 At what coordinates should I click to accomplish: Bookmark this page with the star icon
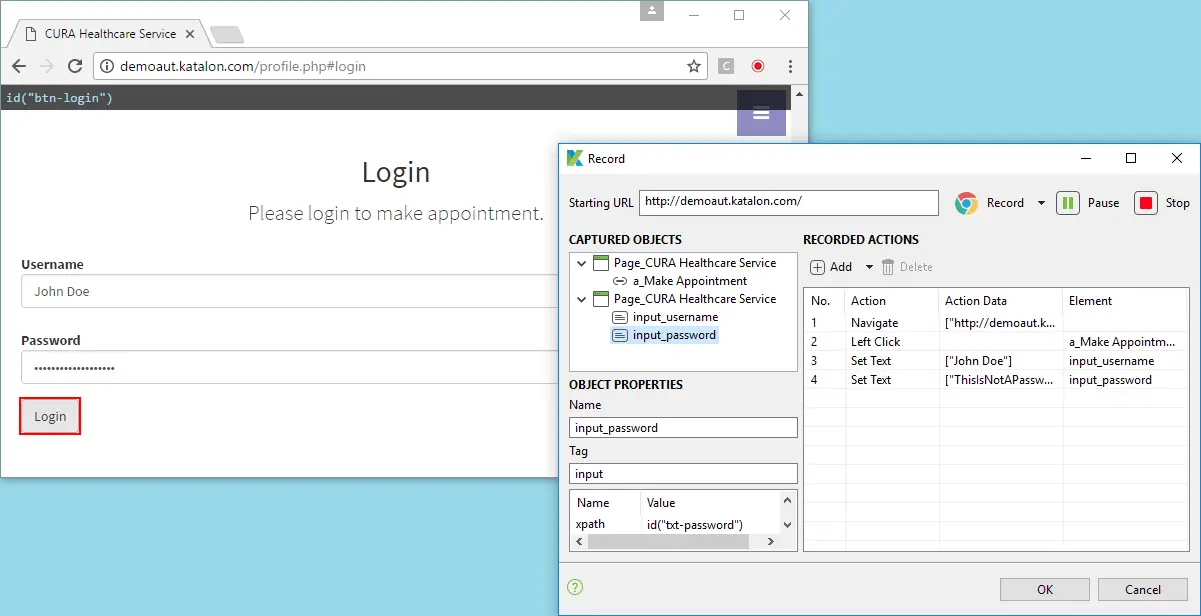(693, 66)
